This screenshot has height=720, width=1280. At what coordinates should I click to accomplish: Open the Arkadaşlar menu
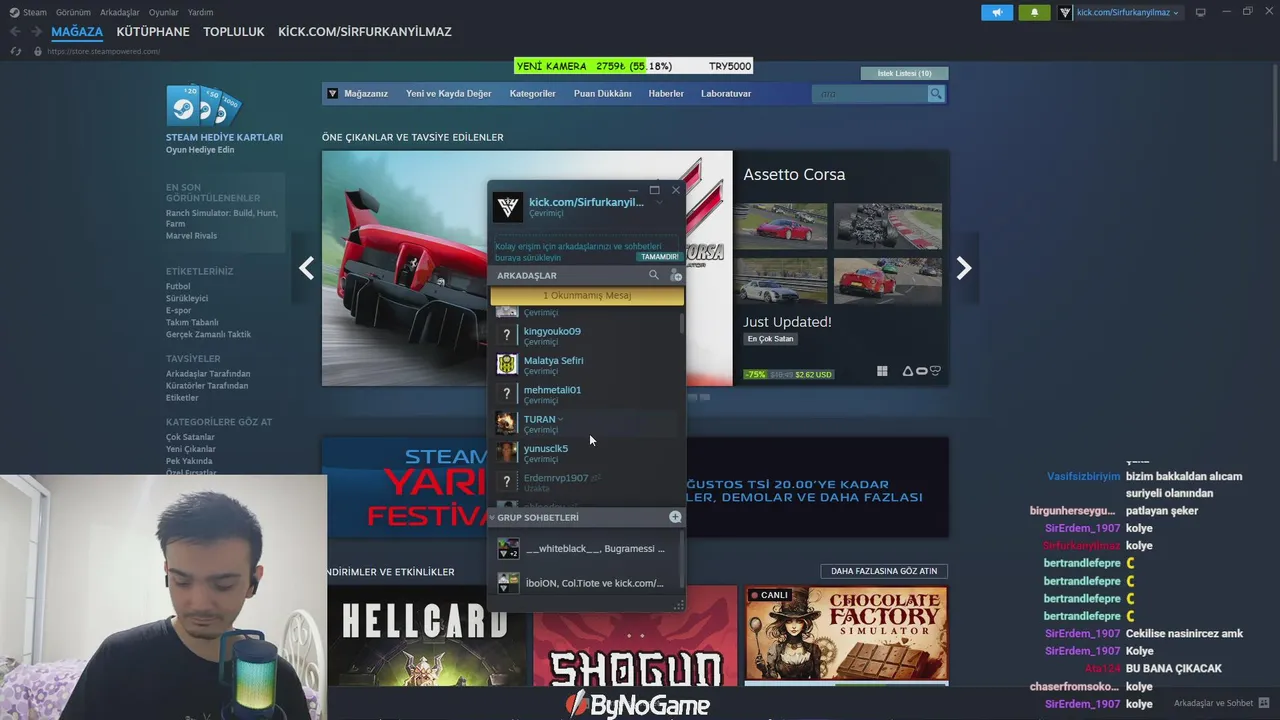pos(120,12)
